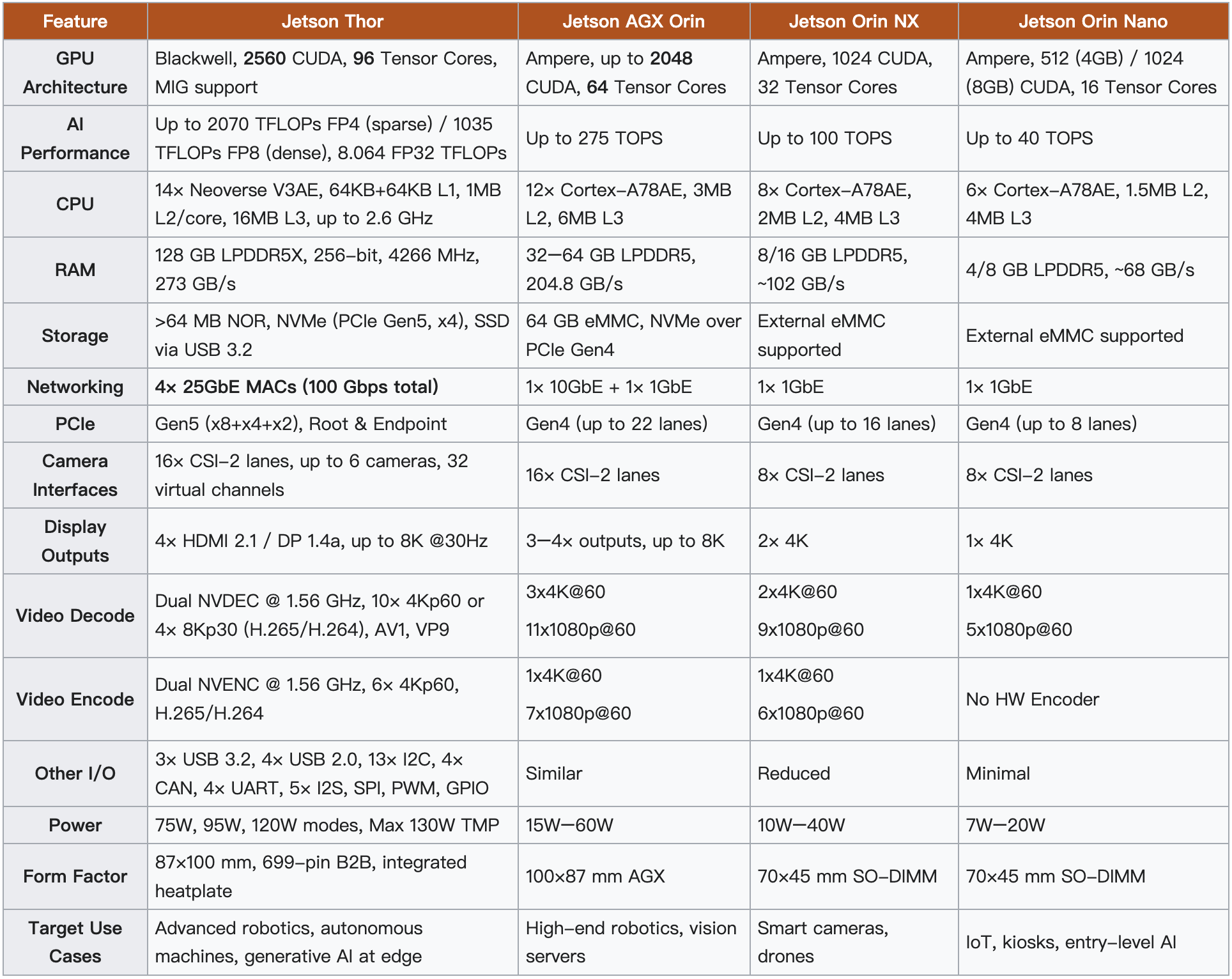Click the Gen4 (up to 22 lanes) cell
1232x979 pixels.
(x=616, y=424)
